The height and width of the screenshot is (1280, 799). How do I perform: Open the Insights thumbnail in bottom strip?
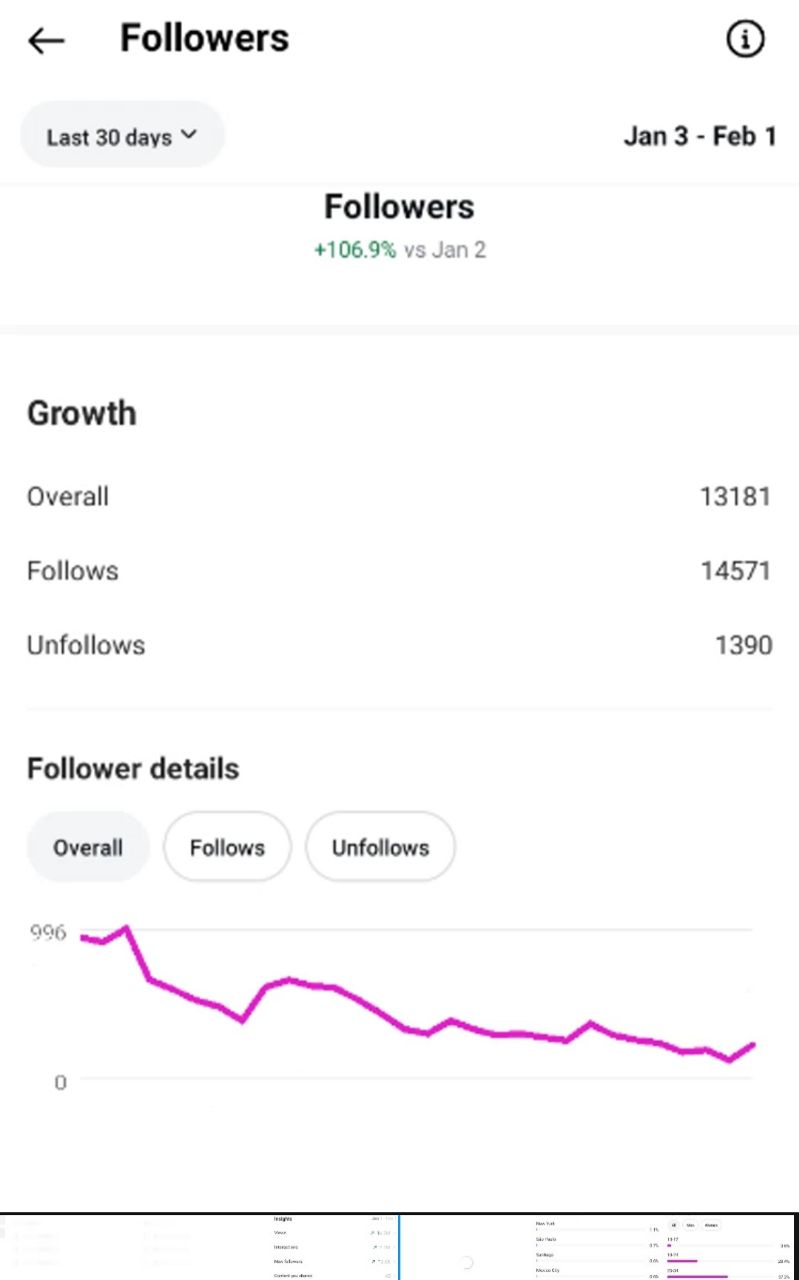335,1247
